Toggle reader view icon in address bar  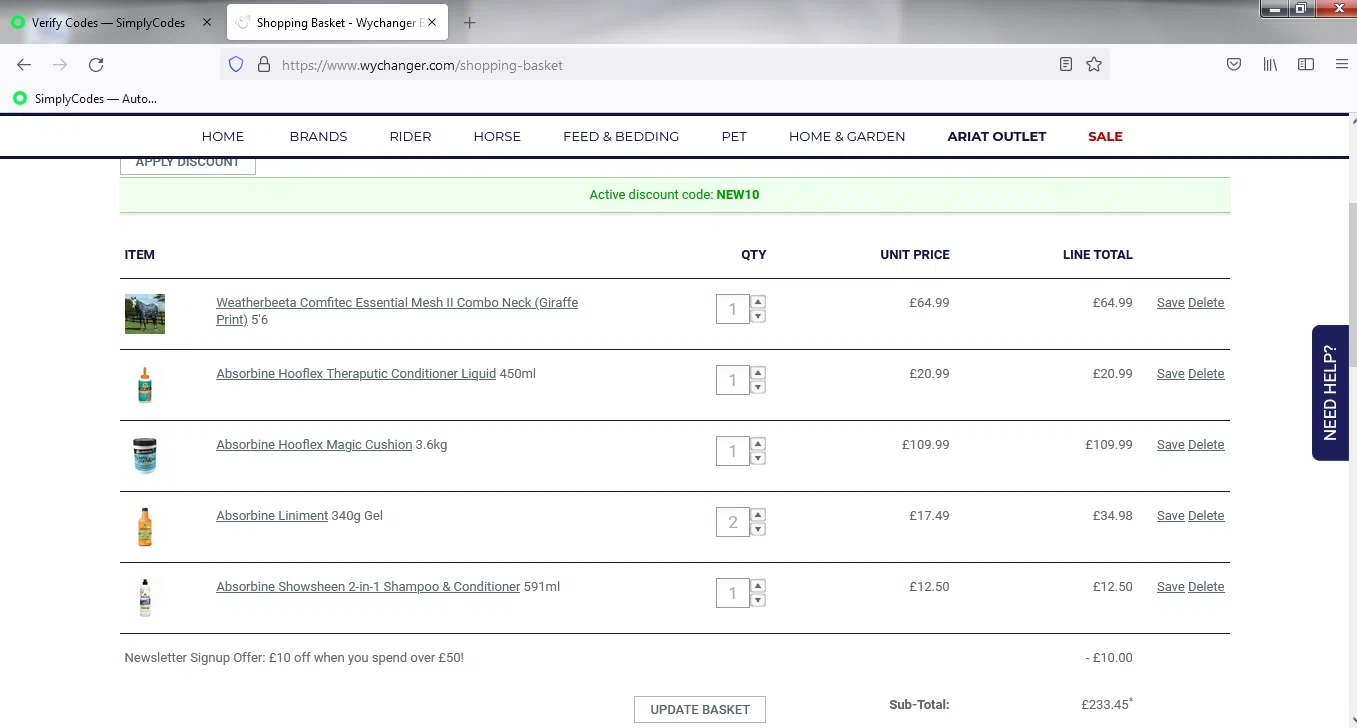1066,65
